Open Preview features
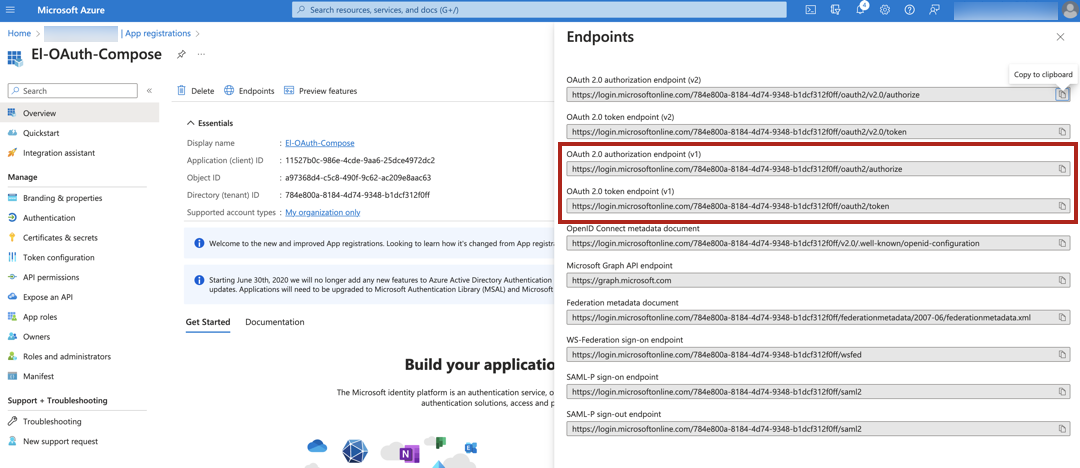The height and width of the screenshot is (468, 1080). pyautogui.click(x=320, y=91)
